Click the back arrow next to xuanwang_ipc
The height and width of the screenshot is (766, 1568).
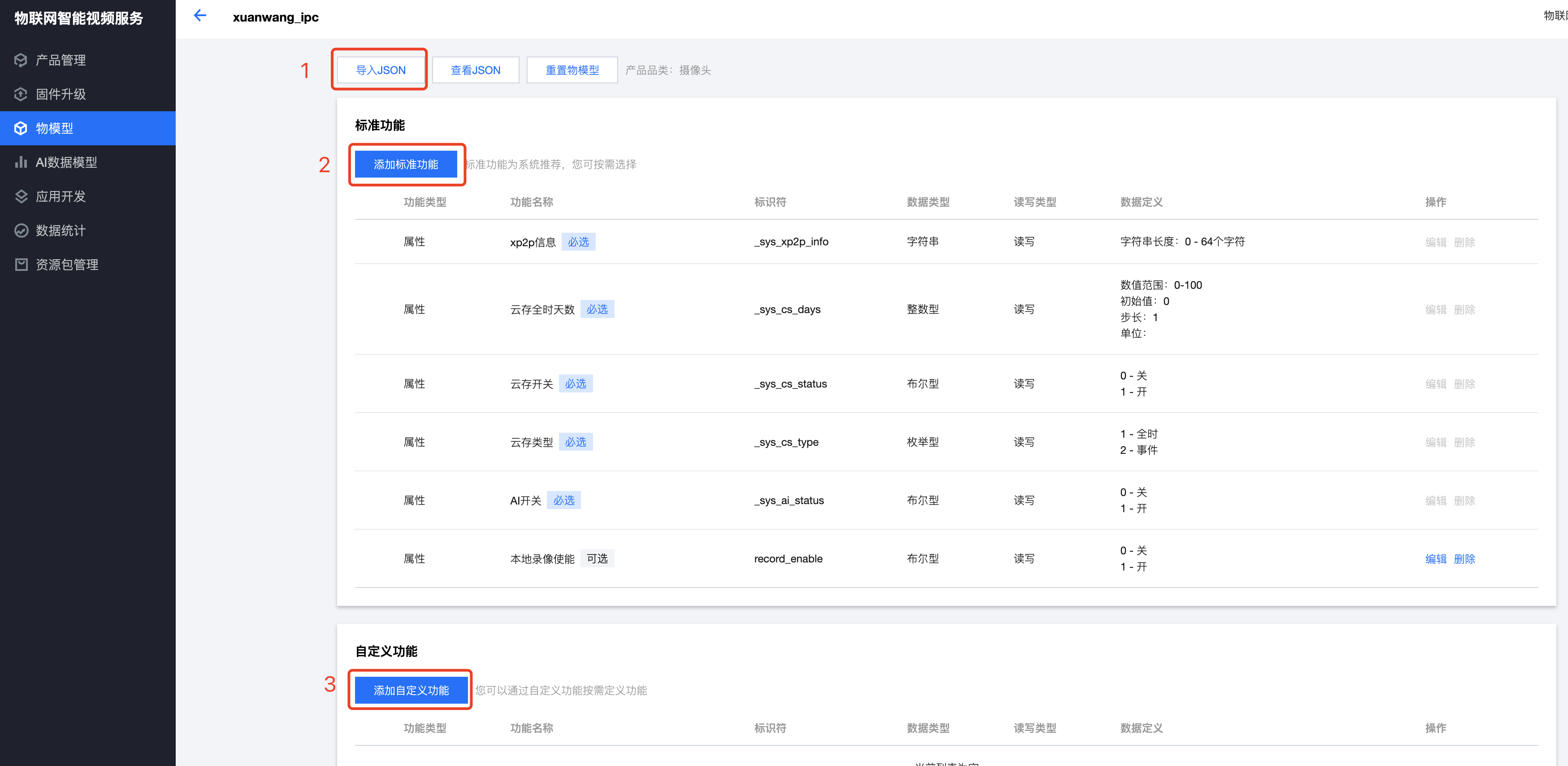(199, 16)
